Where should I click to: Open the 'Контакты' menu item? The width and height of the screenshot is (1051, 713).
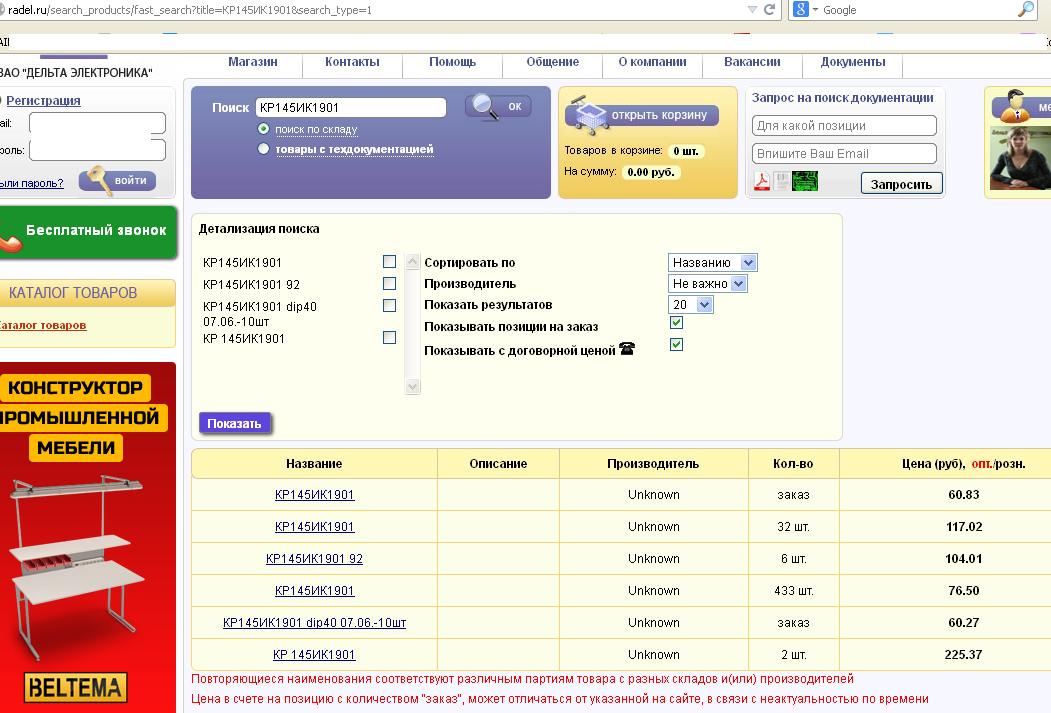pos(352,62)
